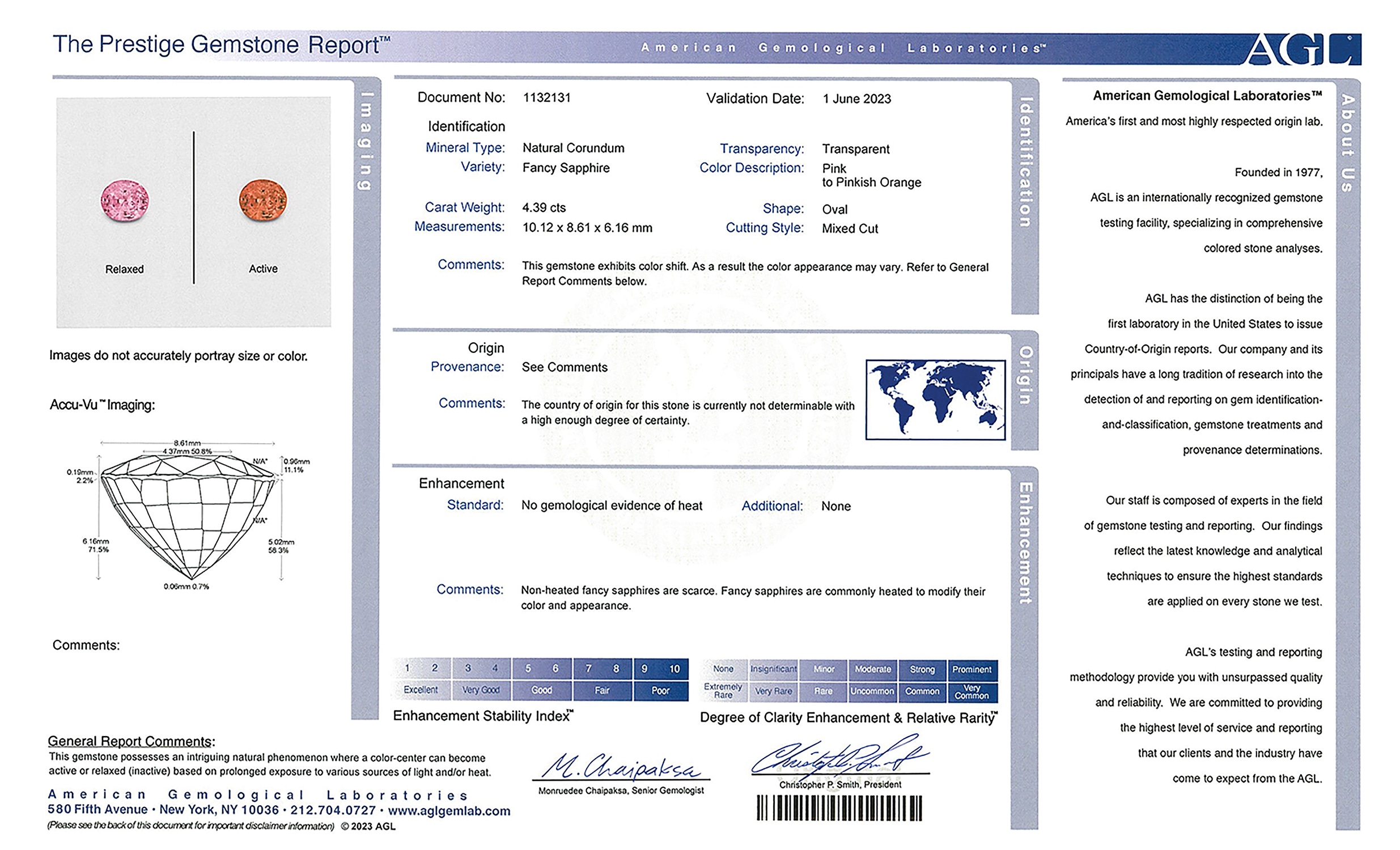Click the Prominent clarity enhancement box
This screenshot has width=1400, height=850.
[x=971, y=669]
